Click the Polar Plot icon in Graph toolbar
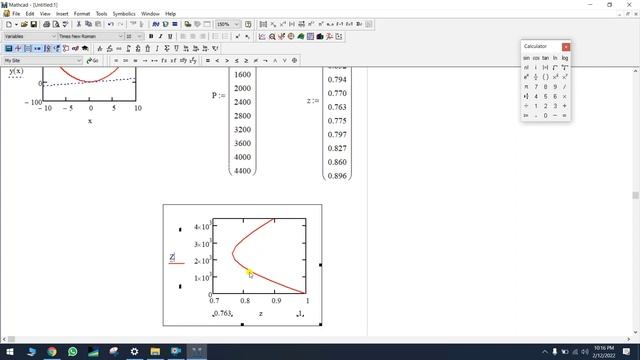The height and width of the screenshot is (360, 640). (x=291, y=37)
